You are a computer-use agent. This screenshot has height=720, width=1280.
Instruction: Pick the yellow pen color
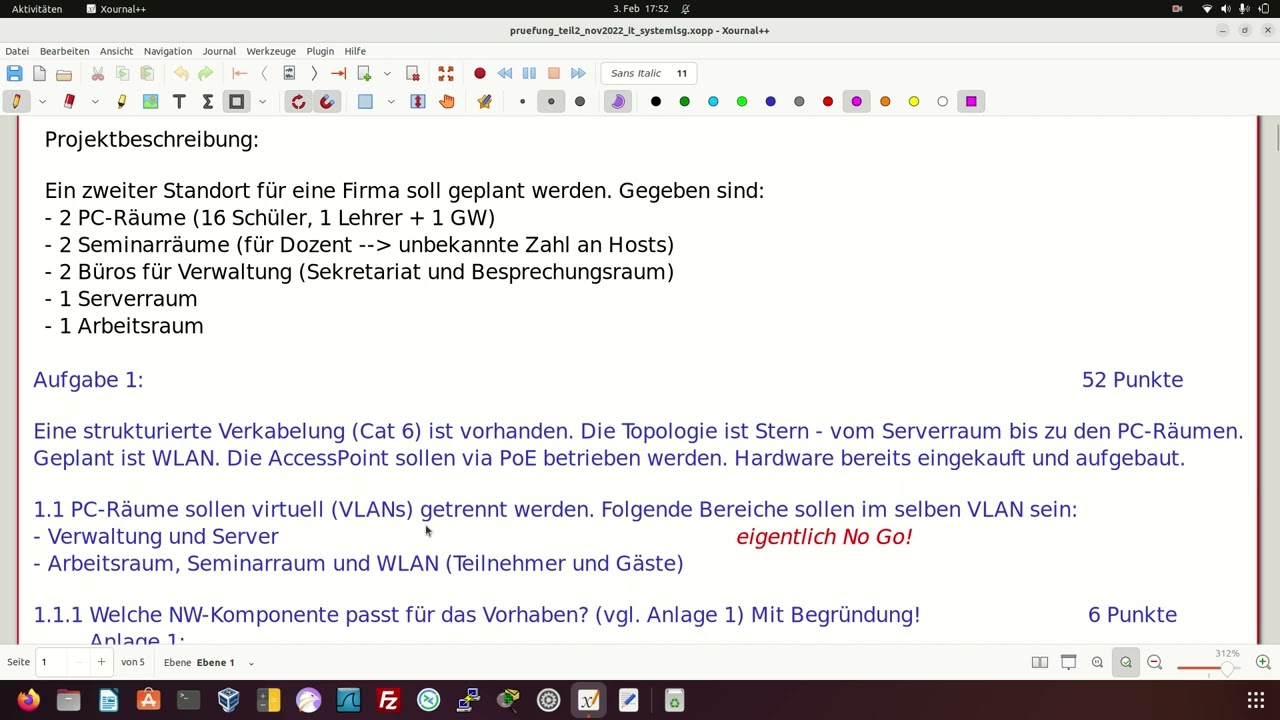(x=914, y=101)
